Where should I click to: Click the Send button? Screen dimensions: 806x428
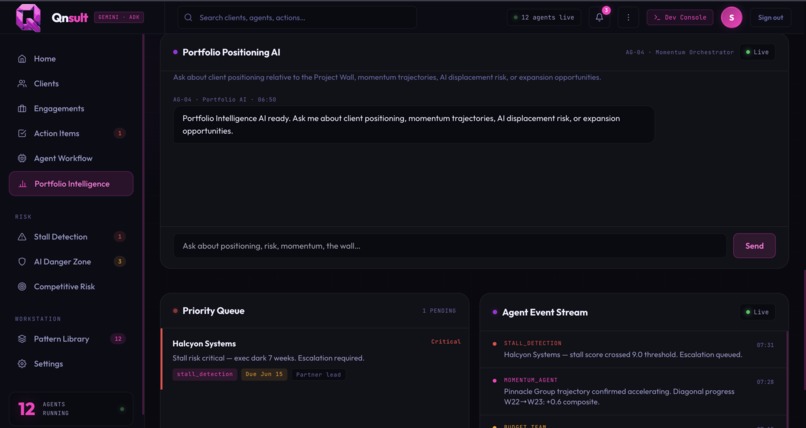[x=754, y=246]
